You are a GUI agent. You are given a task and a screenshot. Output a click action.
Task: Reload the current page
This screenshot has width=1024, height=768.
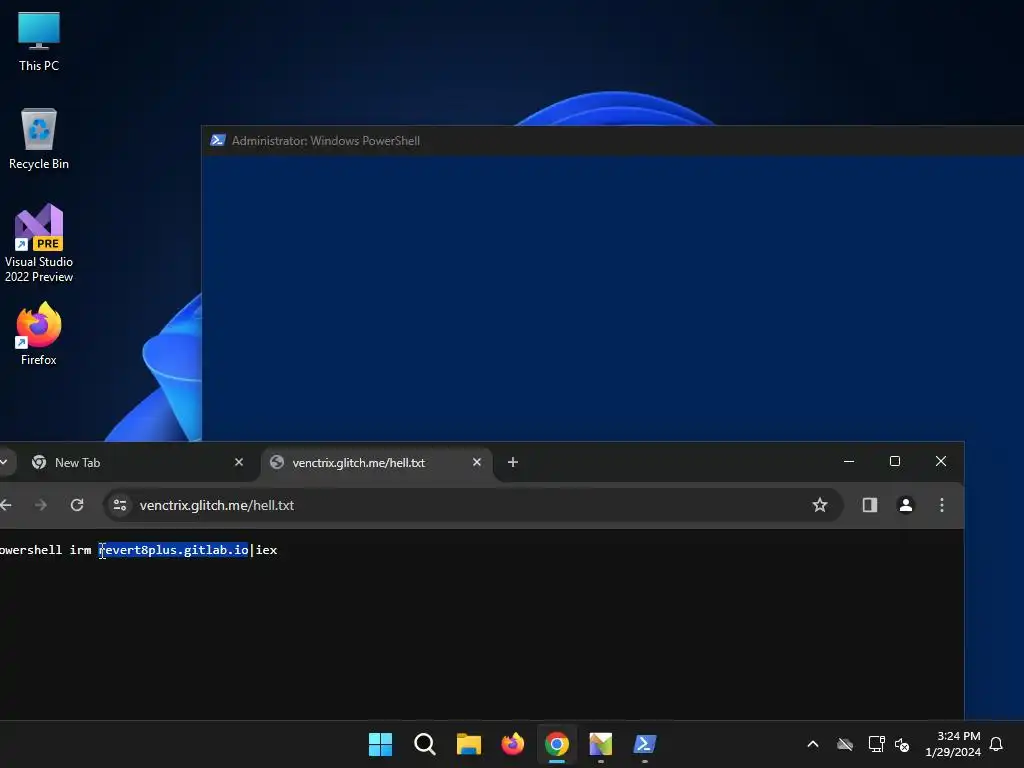click(77, 505)
